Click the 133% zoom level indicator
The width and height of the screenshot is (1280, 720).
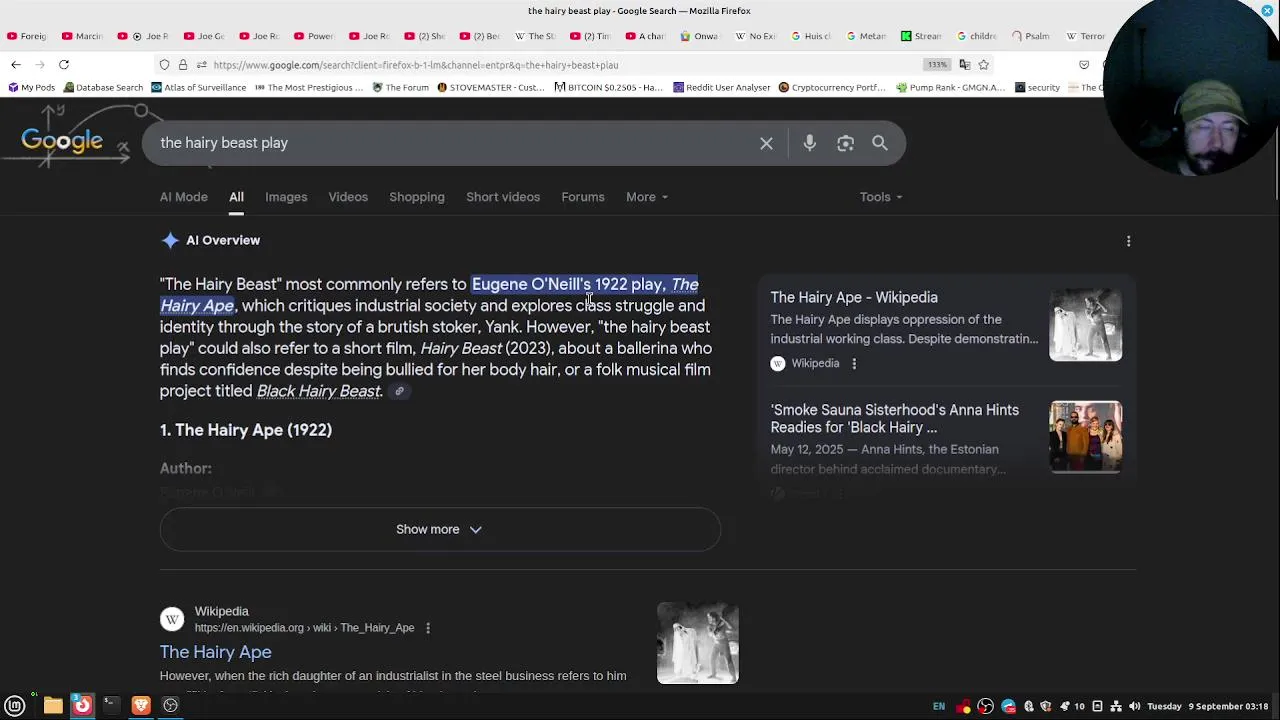936,65
